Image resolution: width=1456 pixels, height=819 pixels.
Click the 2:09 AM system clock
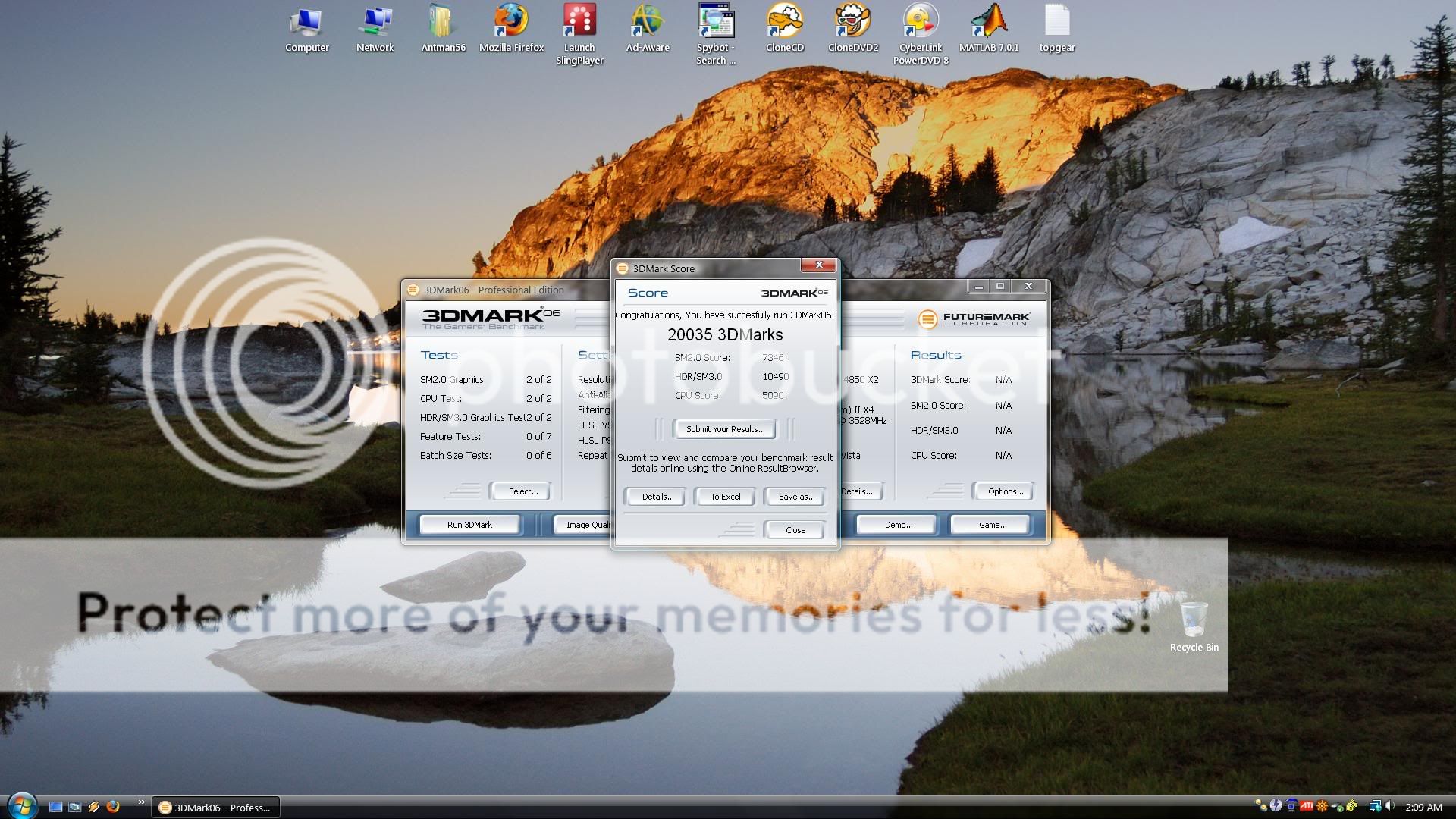(1423, 807)
